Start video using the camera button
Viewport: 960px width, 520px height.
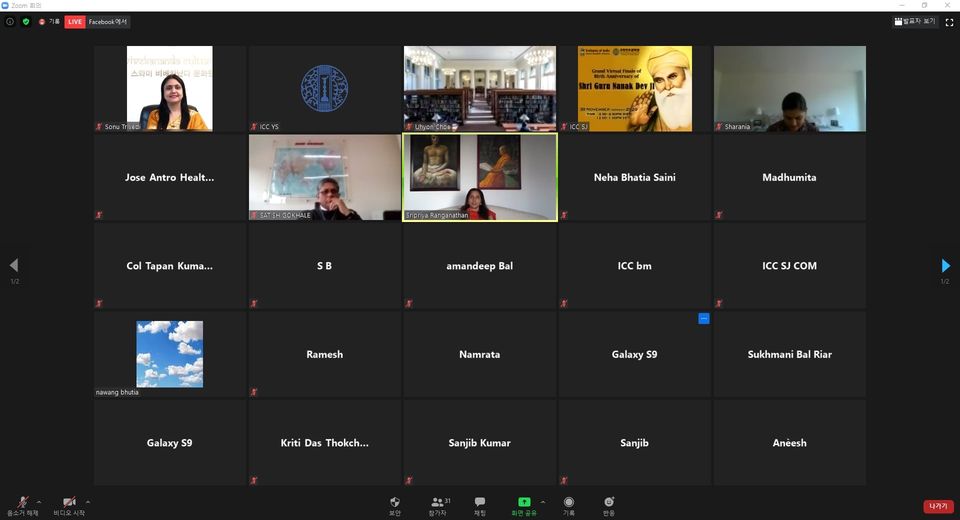click(x=69, y=503)
